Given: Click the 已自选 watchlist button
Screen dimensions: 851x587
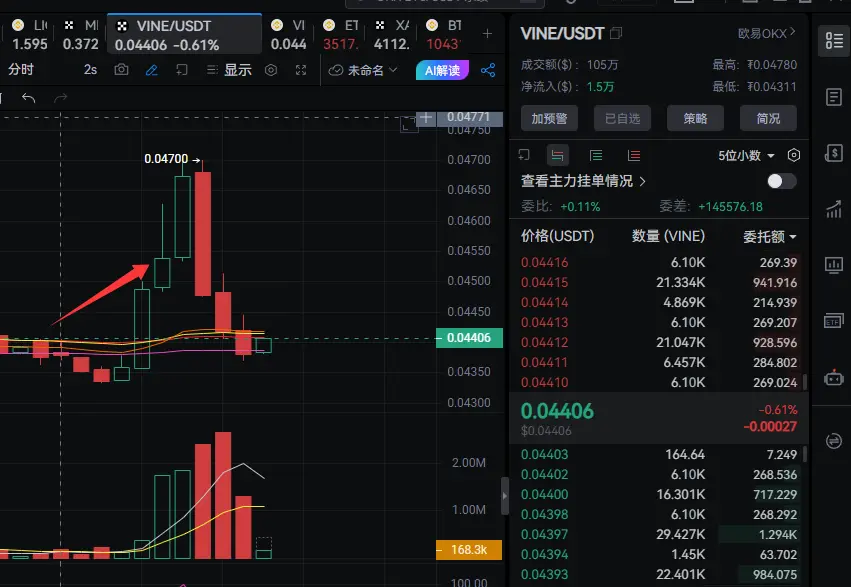Looking at the screenshot, I should 623,118.
